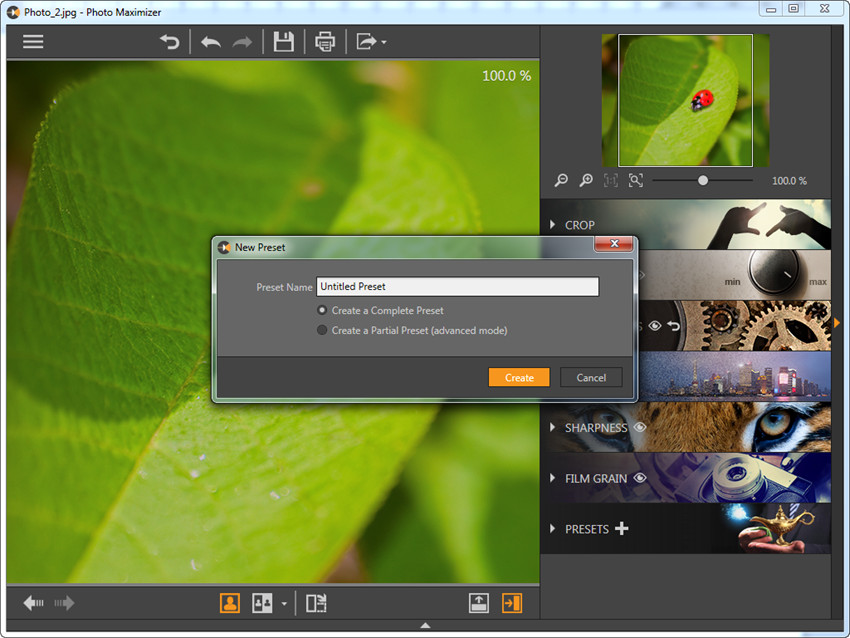
Task: Maximize the Photo Maximizer window
Action: pyautogui.click(x=794, y=9)
